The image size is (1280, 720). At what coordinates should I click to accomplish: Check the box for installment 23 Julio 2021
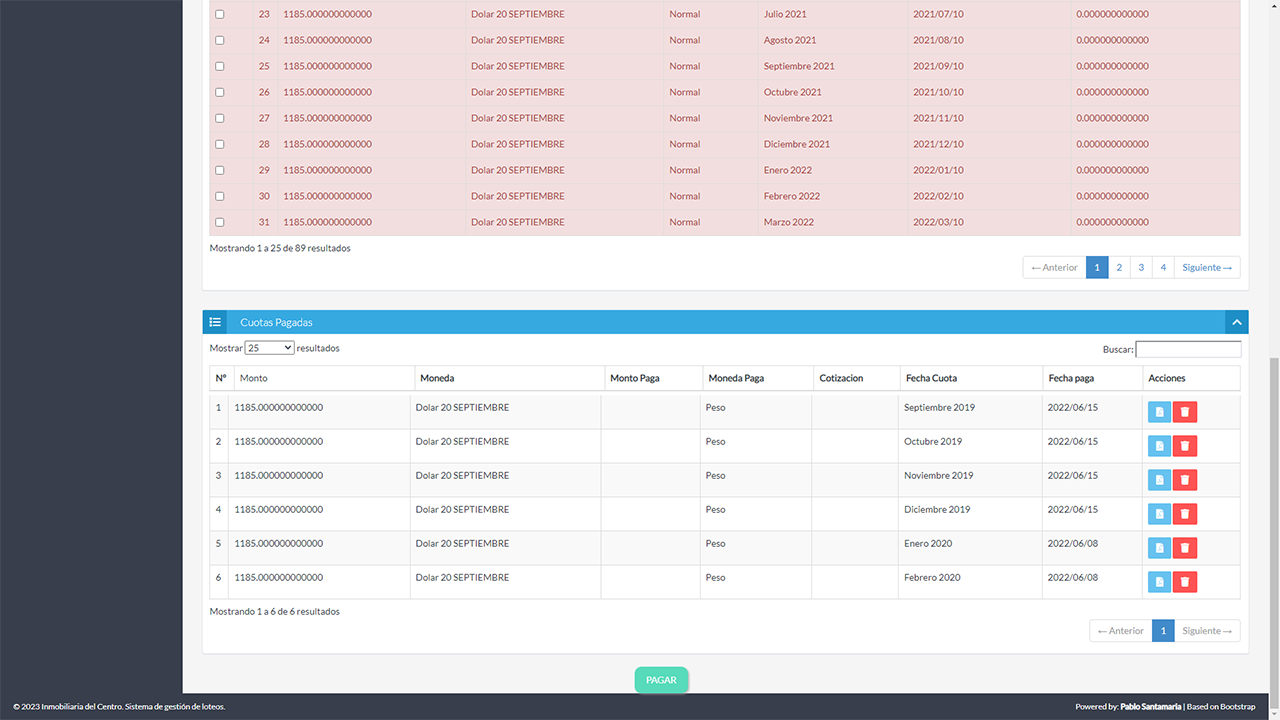pyautogui.click(x=220, y=15)
